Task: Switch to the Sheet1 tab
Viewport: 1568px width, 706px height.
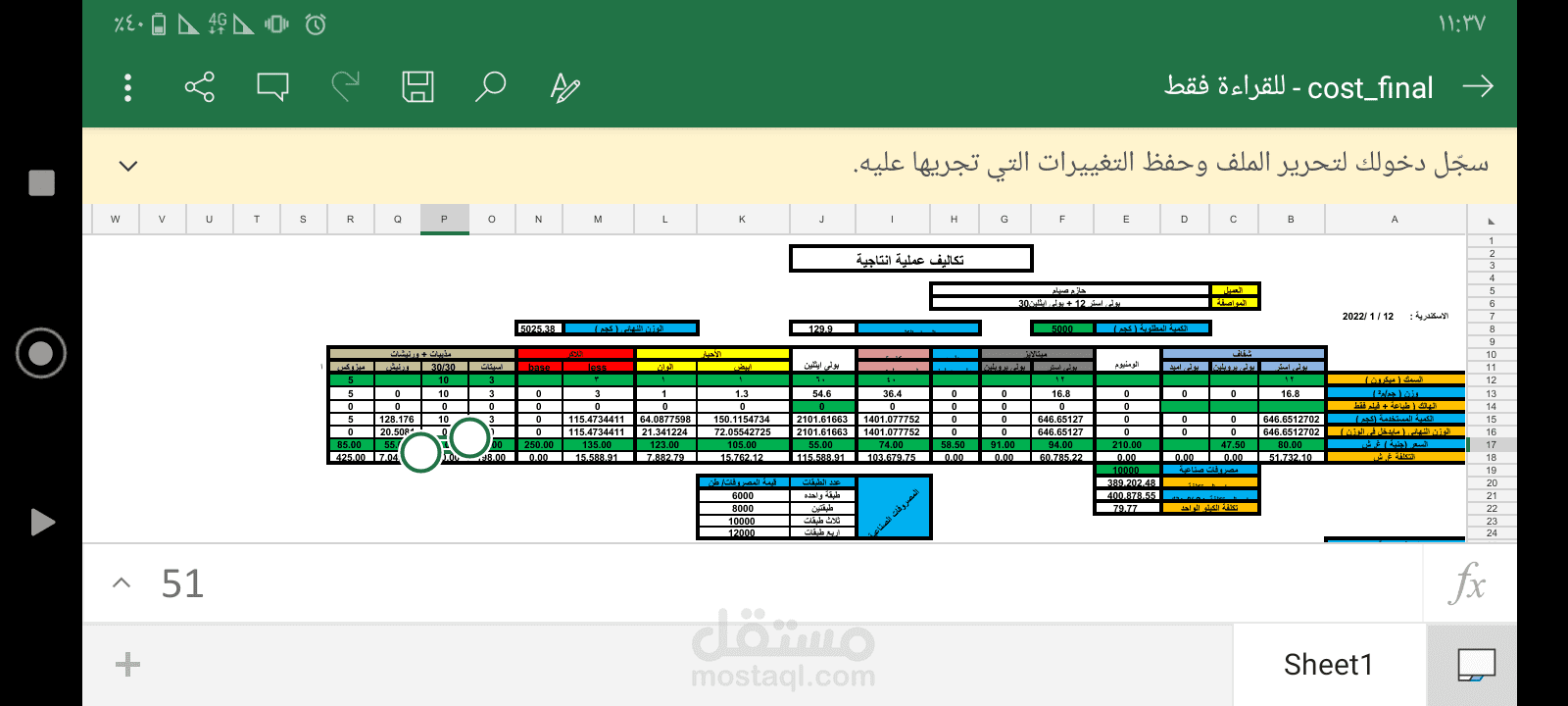Action: (1328, 665)
